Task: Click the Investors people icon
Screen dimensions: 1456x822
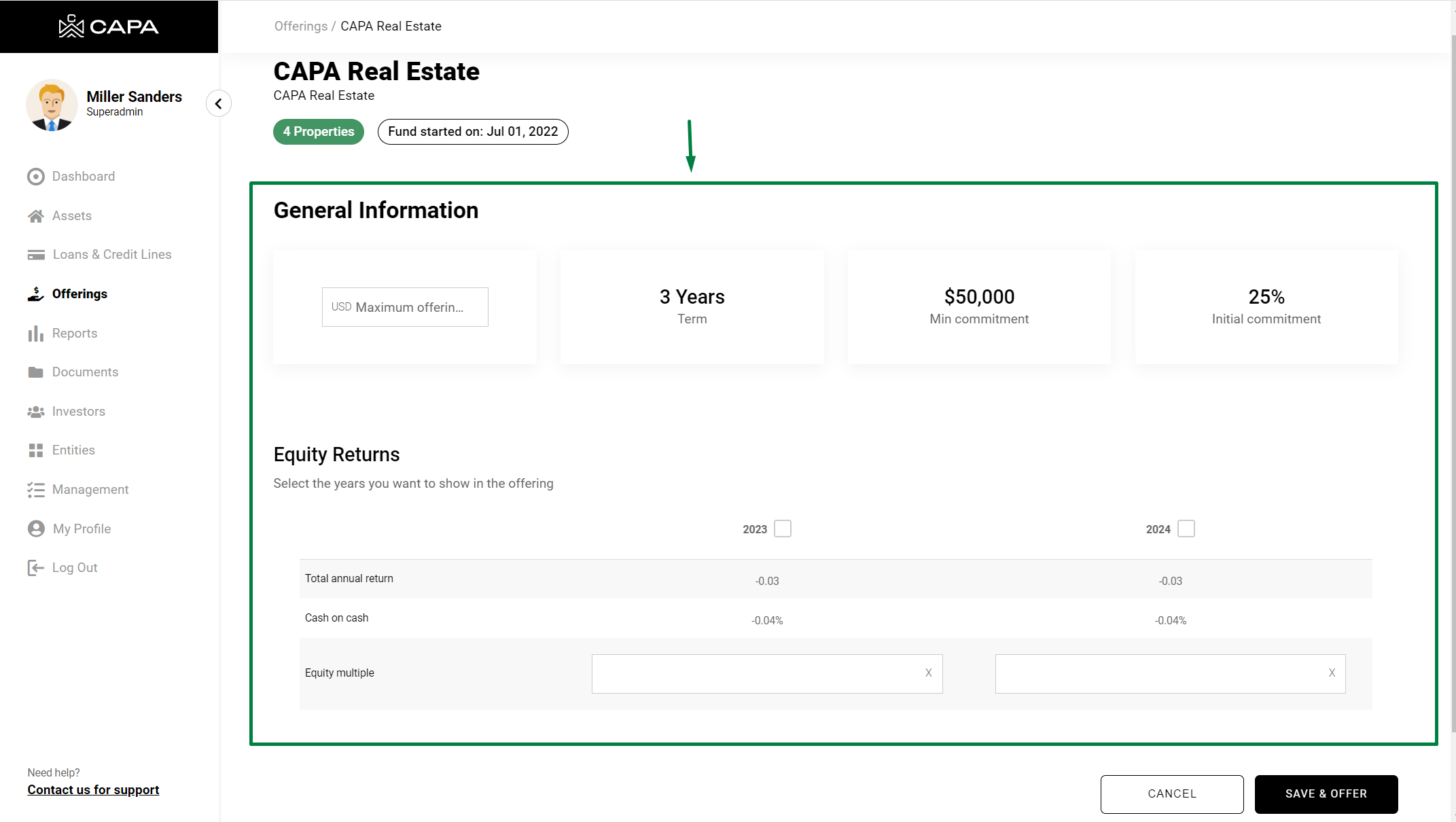Action: [36, 412]
